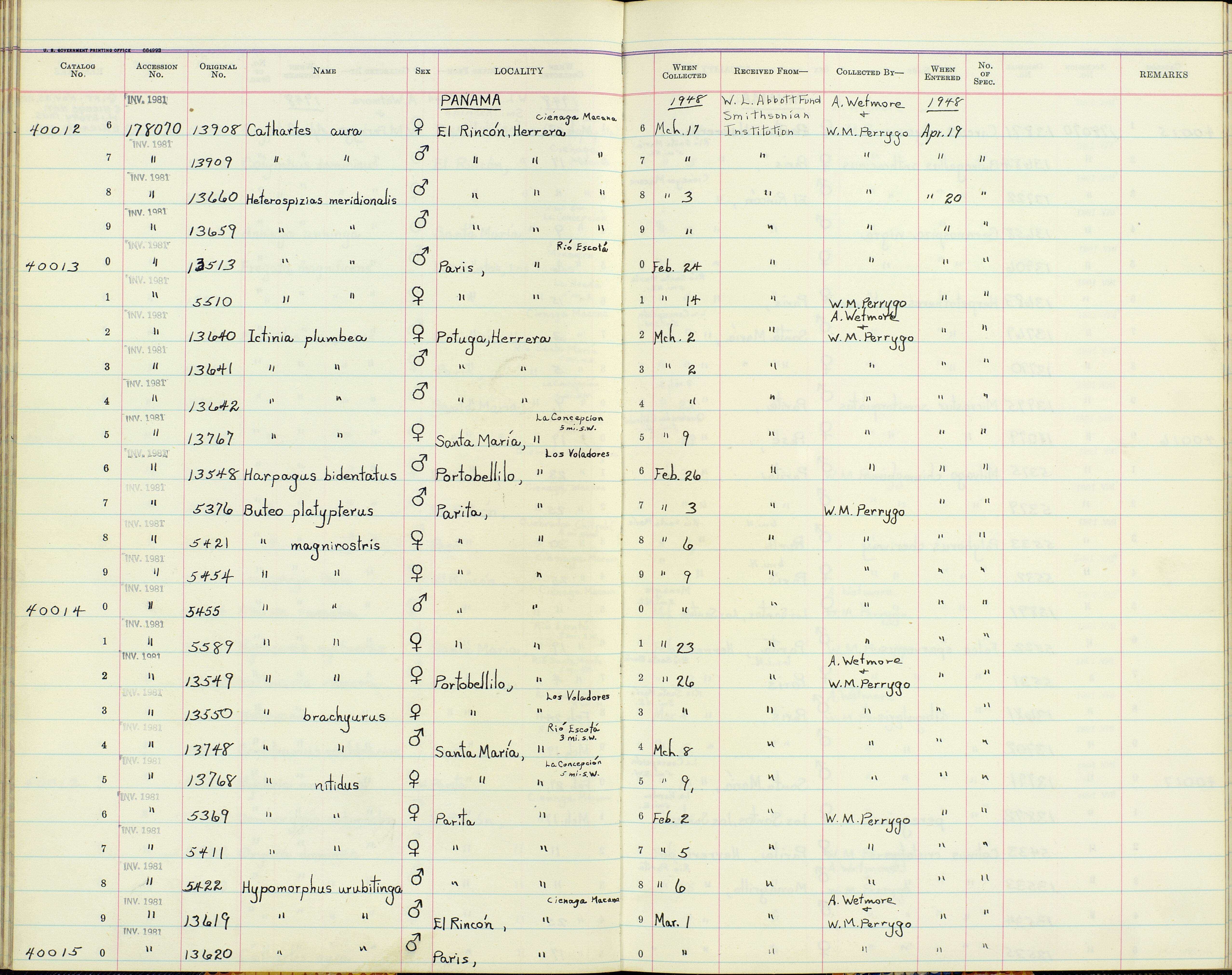Click the 'Accession No.' column header

(x=156, y=70)
